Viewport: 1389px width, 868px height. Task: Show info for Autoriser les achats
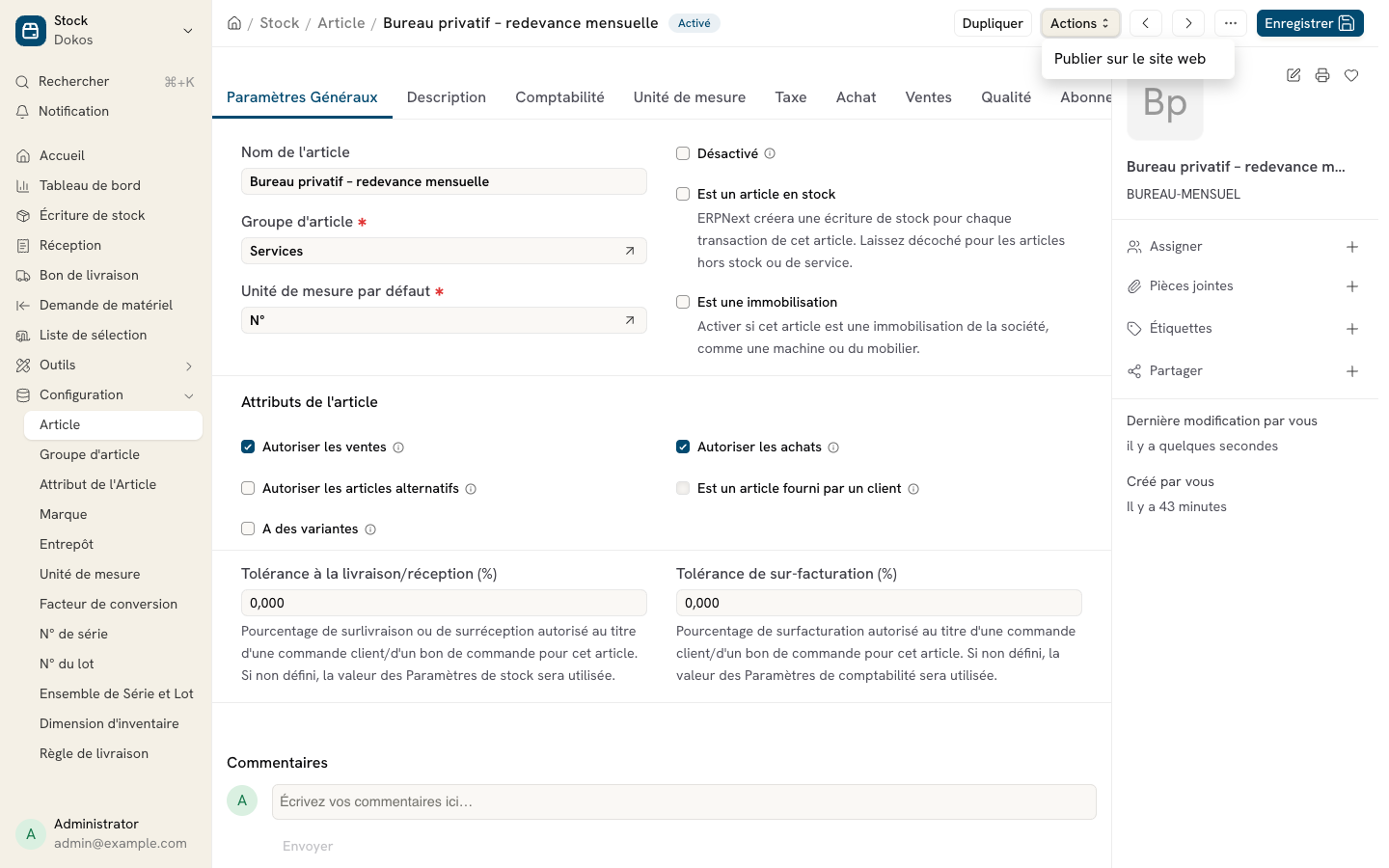(833, 448)
